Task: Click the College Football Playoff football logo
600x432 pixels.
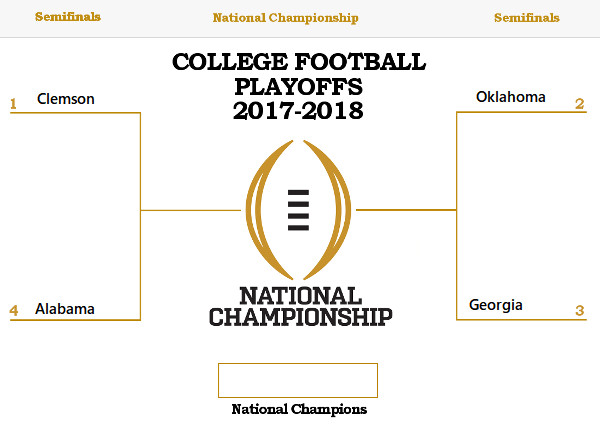Action: pos(298,210)
